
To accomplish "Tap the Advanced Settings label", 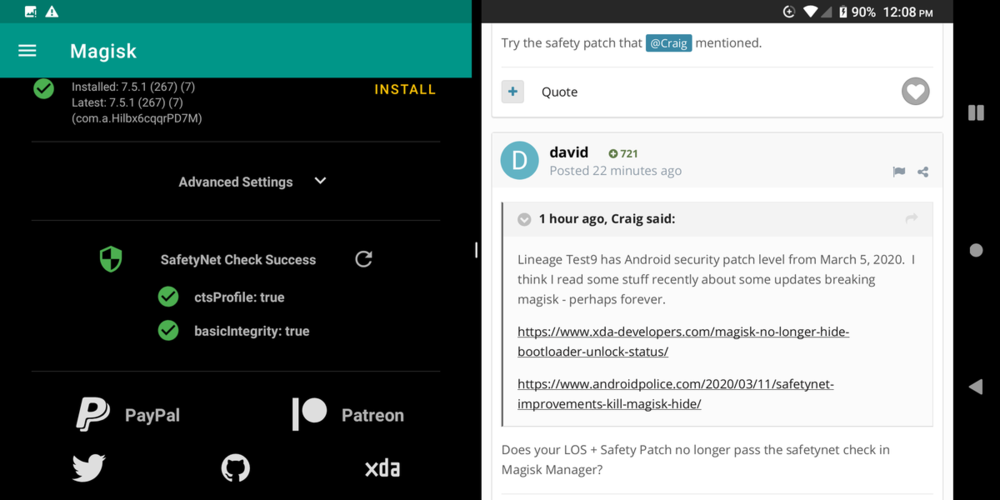I will point(235,182).
